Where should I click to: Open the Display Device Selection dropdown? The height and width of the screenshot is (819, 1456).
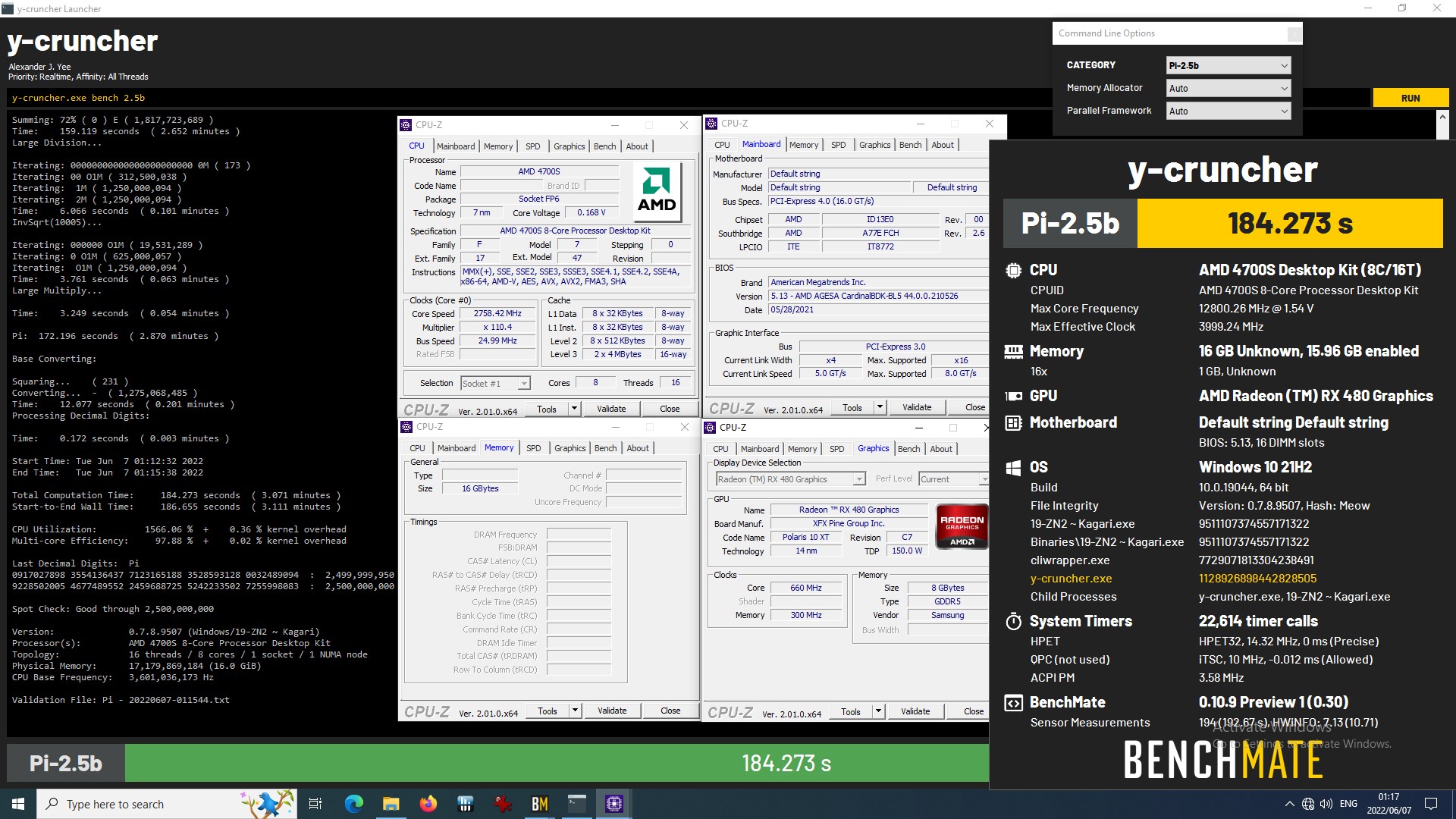(x=790, y=479)
